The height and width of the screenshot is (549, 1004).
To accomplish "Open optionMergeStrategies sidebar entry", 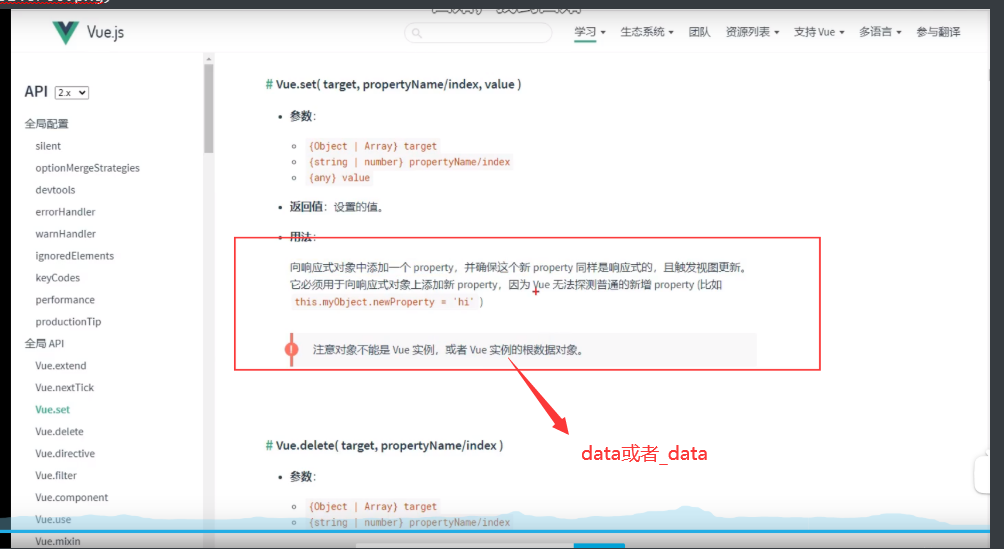I will coord(87,168).
